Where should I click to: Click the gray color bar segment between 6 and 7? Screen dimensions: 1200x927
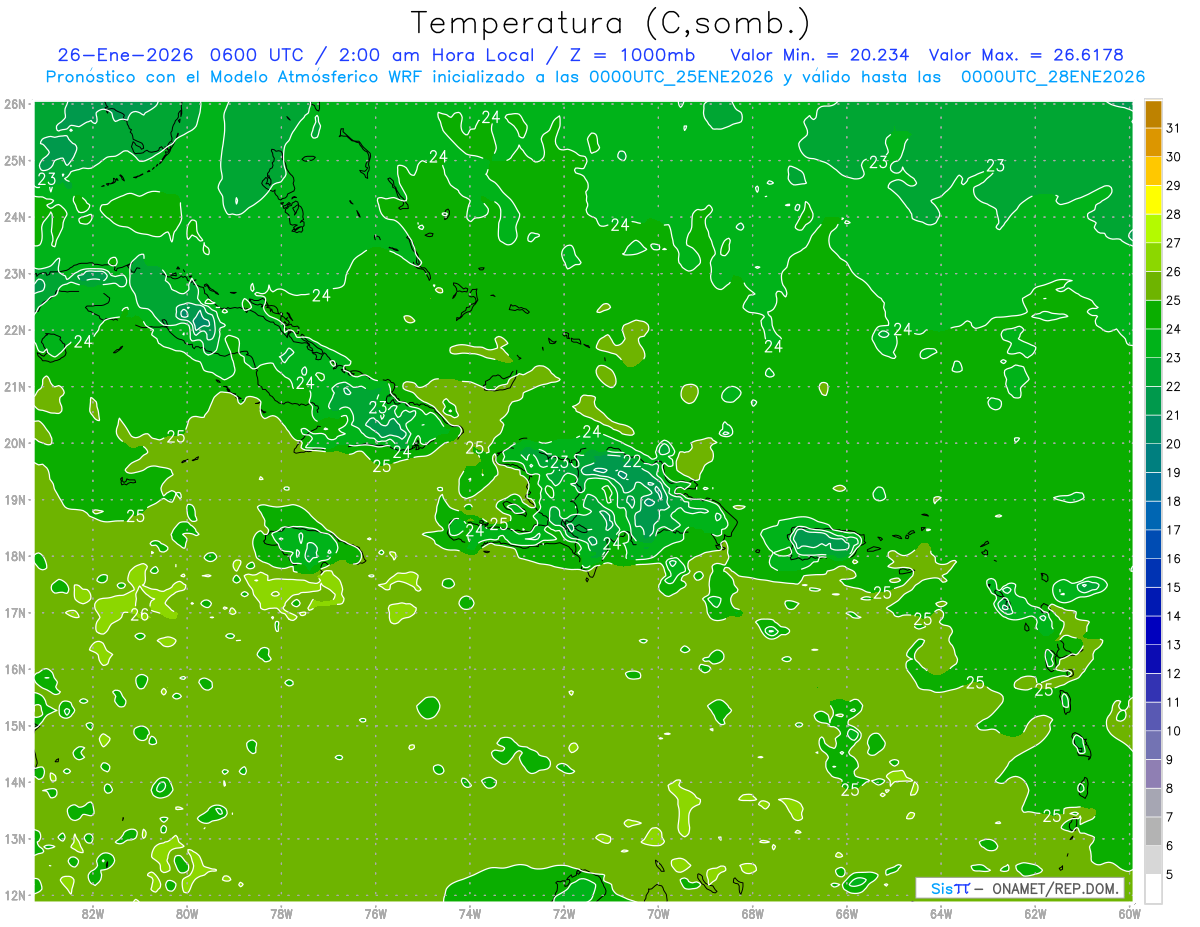click(x=1153, y=831)
